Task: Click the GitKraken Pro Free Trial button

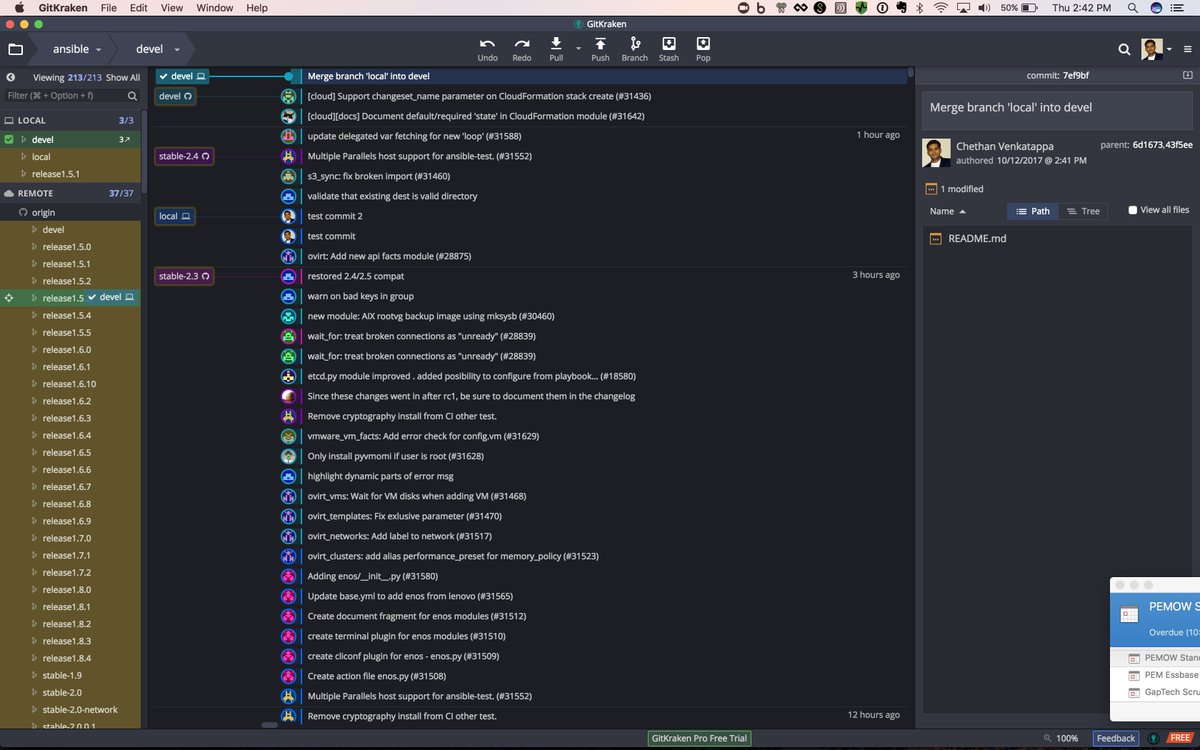Action: pos(700,738)
